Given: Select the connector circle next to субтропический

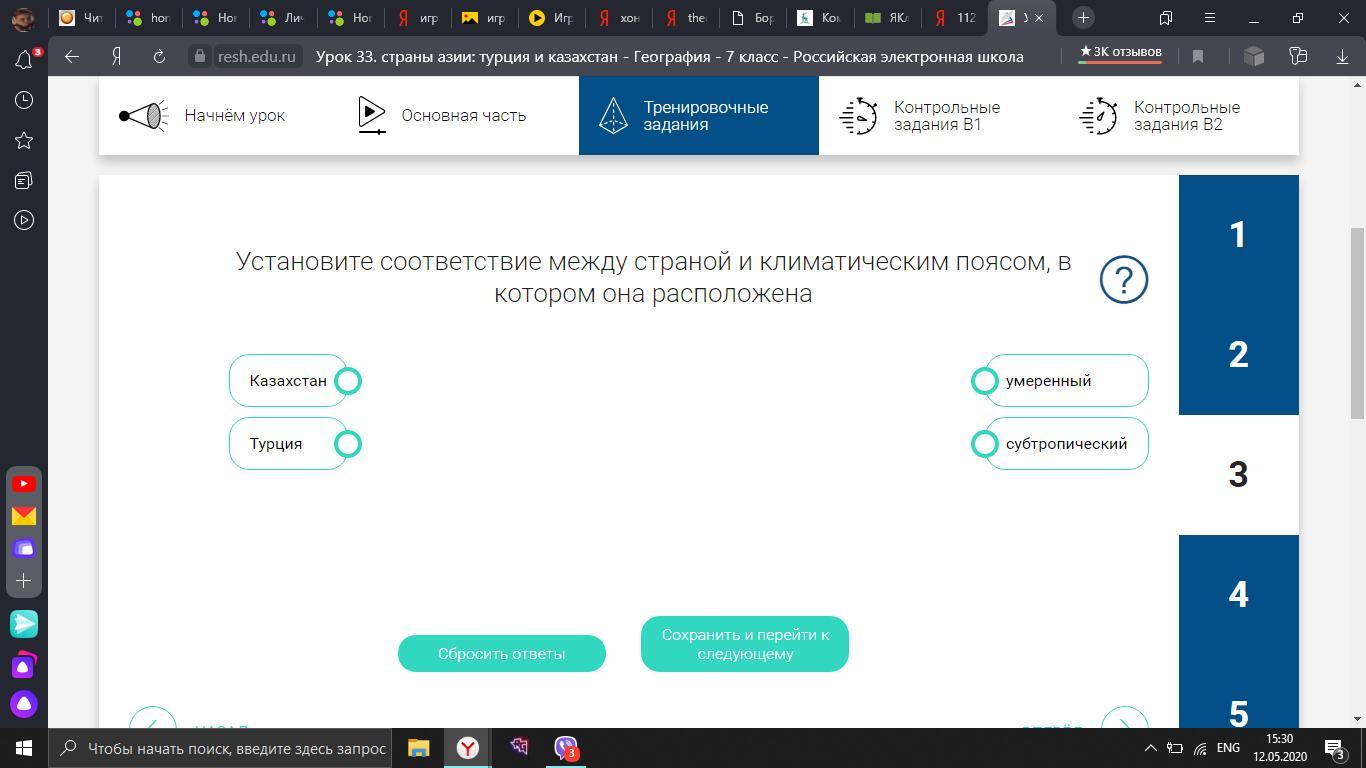Looking at the screenshot, I should tap(985, 444).
